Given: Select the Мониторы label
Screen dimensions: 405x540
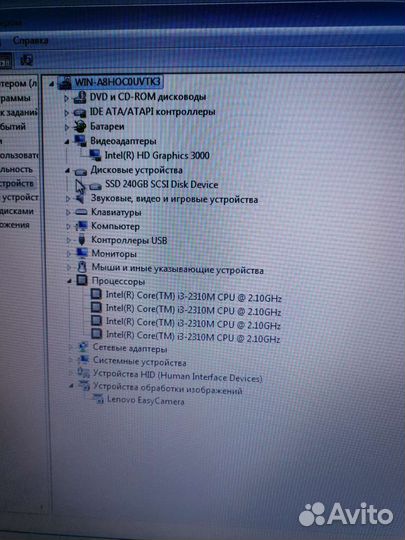Looking at the screenshot, I should [x=114, y=254].
